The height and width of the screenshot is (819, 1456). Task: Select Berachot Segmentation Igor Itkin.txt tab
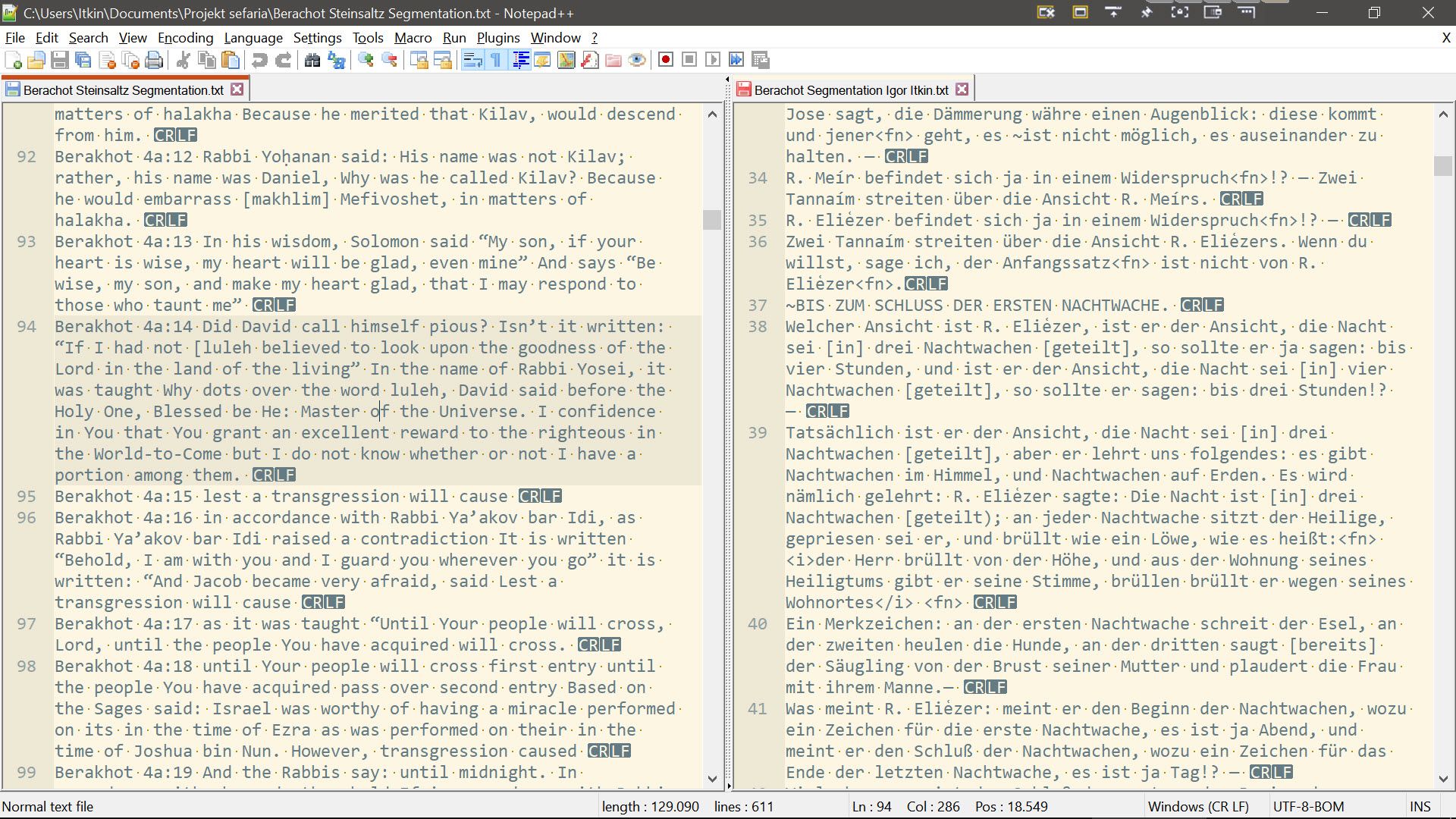pyautogui.click(x=851, y=90)
